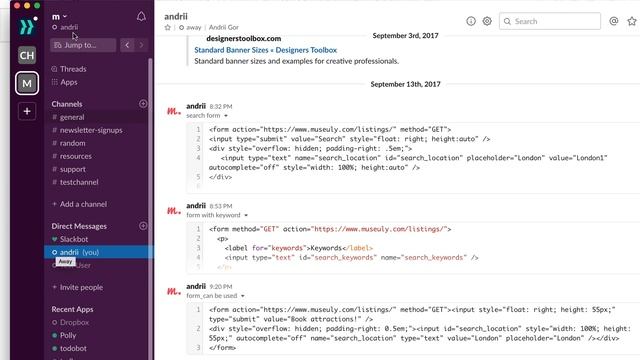640x360 pixels.
Task: Click andrii name on 9:20 PM message
Action: pyautogui.click(x=196, y=287)
